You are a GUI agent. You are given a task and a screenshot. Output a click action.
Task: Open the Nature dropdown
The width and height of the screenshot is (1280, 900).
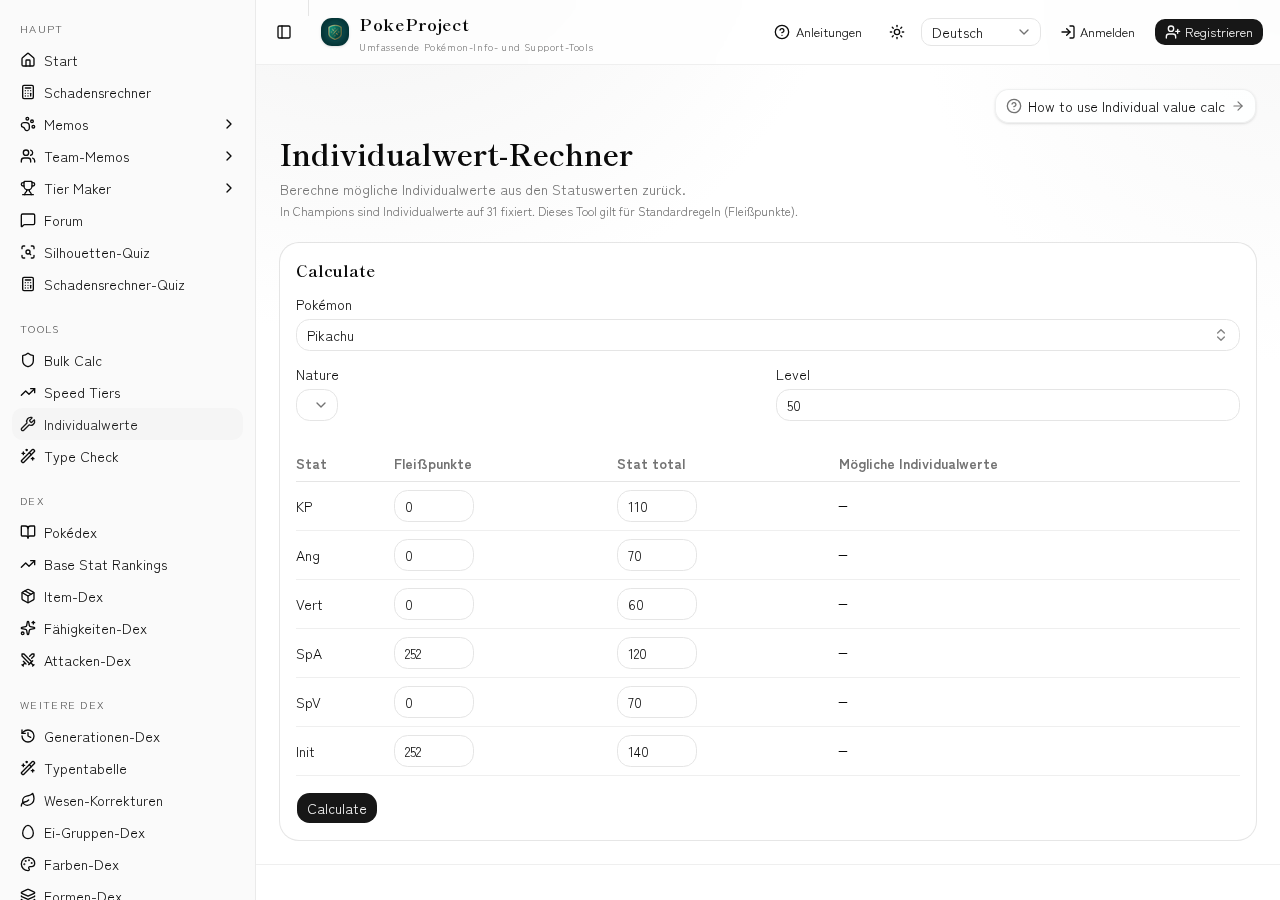pos(317,405)
